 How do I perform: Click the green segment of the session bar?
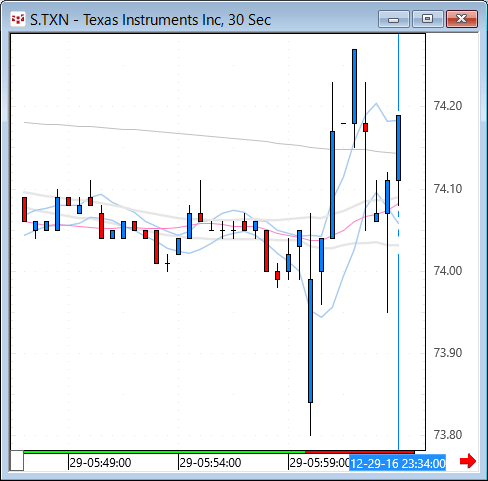point(164,452)
